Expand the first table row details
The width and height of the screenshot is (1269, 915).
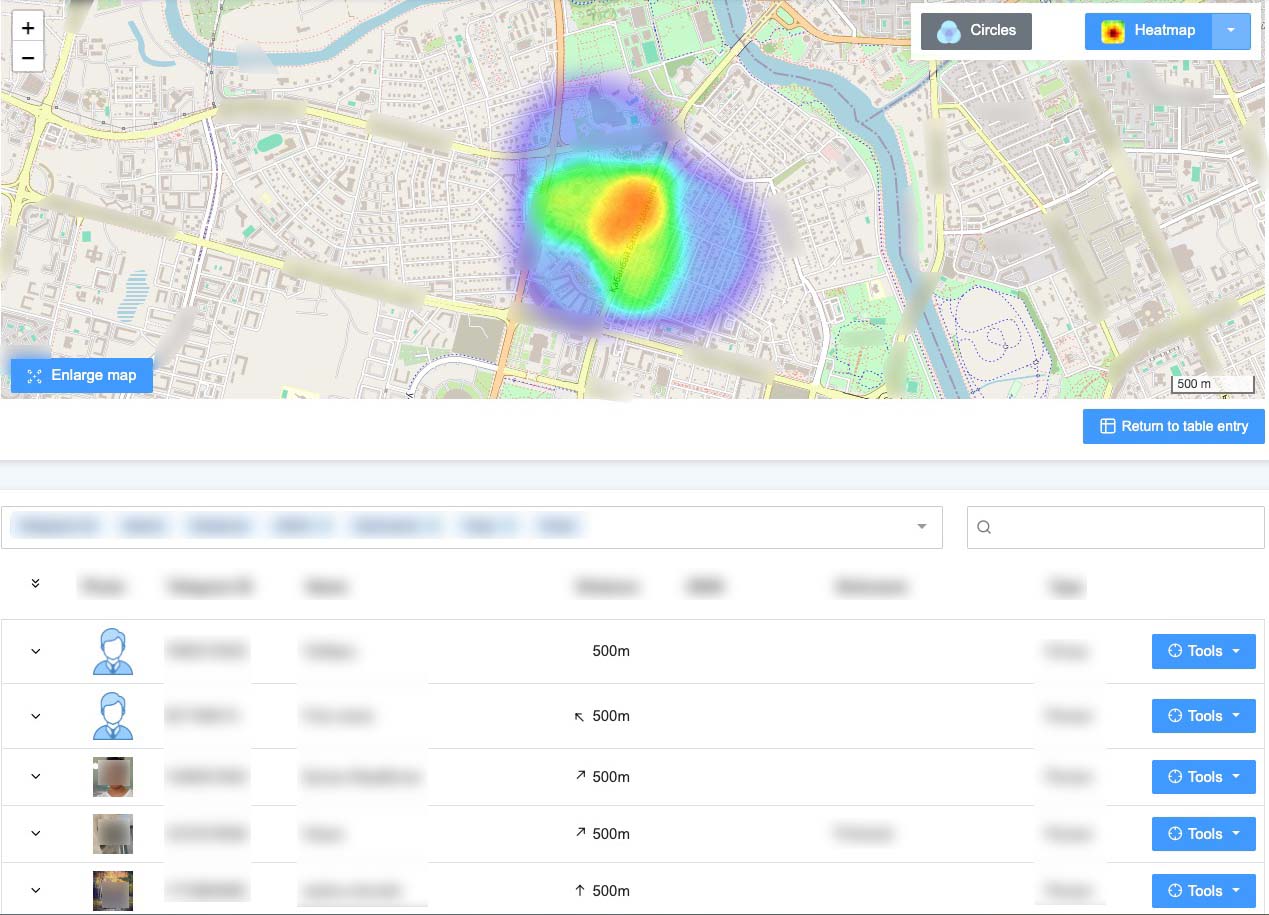click(36, 651)
